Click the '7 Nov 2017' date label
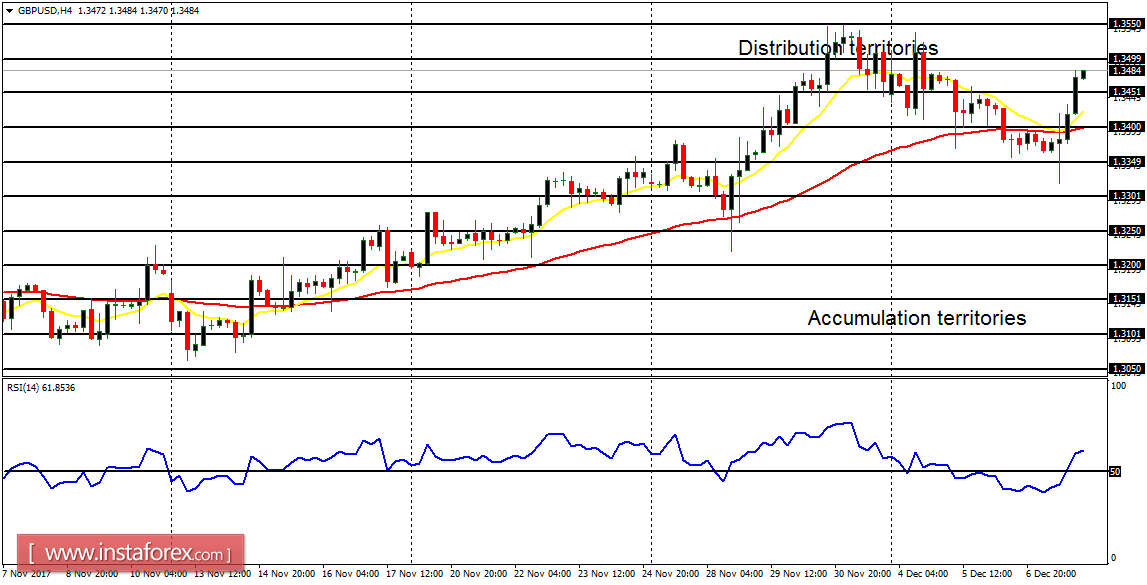This screenshot has width=1147, height=585. pos(25,575)
